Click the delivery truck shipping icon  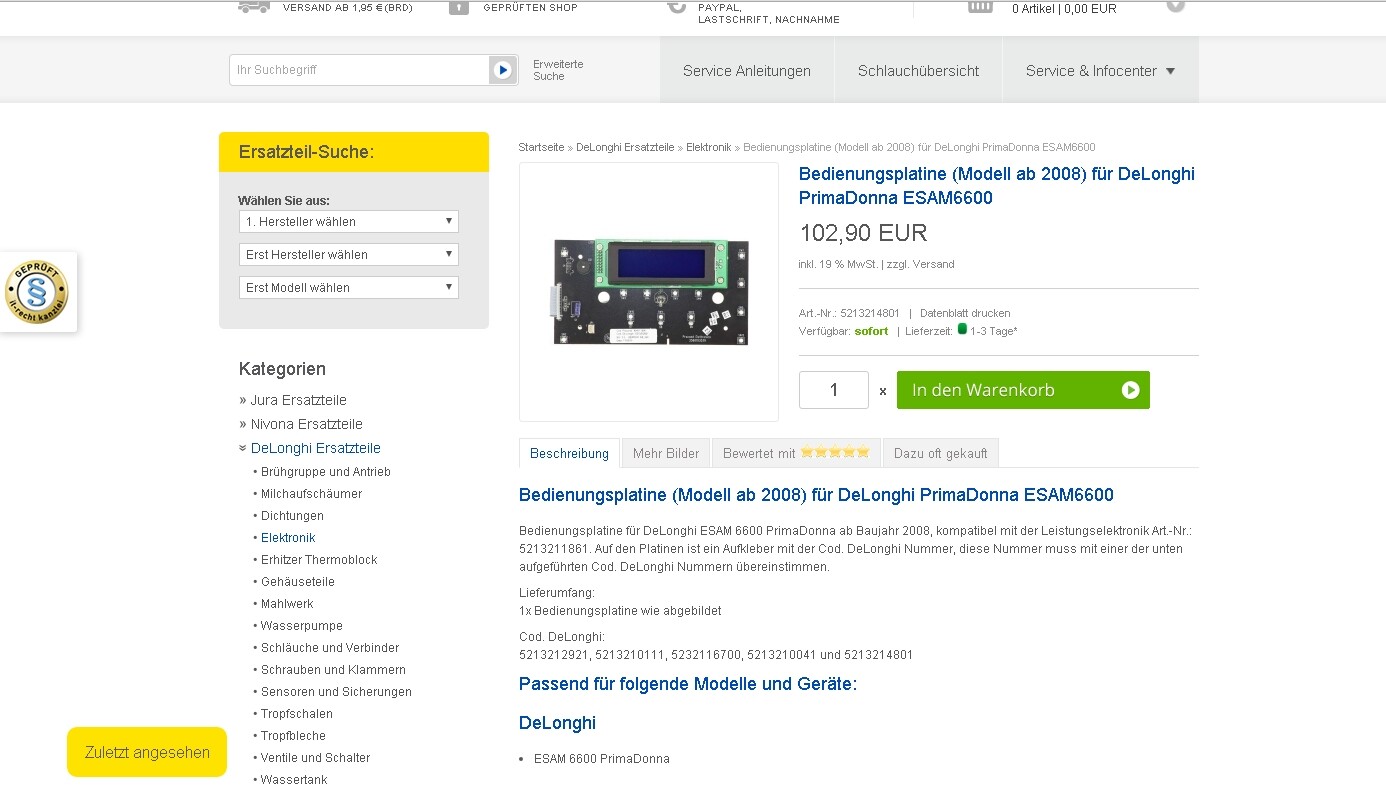click(253, 6)
